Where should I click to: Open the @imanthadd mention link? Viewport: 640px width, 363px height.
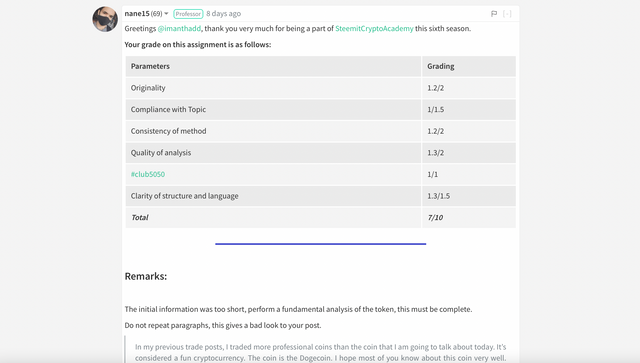click(179, 29)
